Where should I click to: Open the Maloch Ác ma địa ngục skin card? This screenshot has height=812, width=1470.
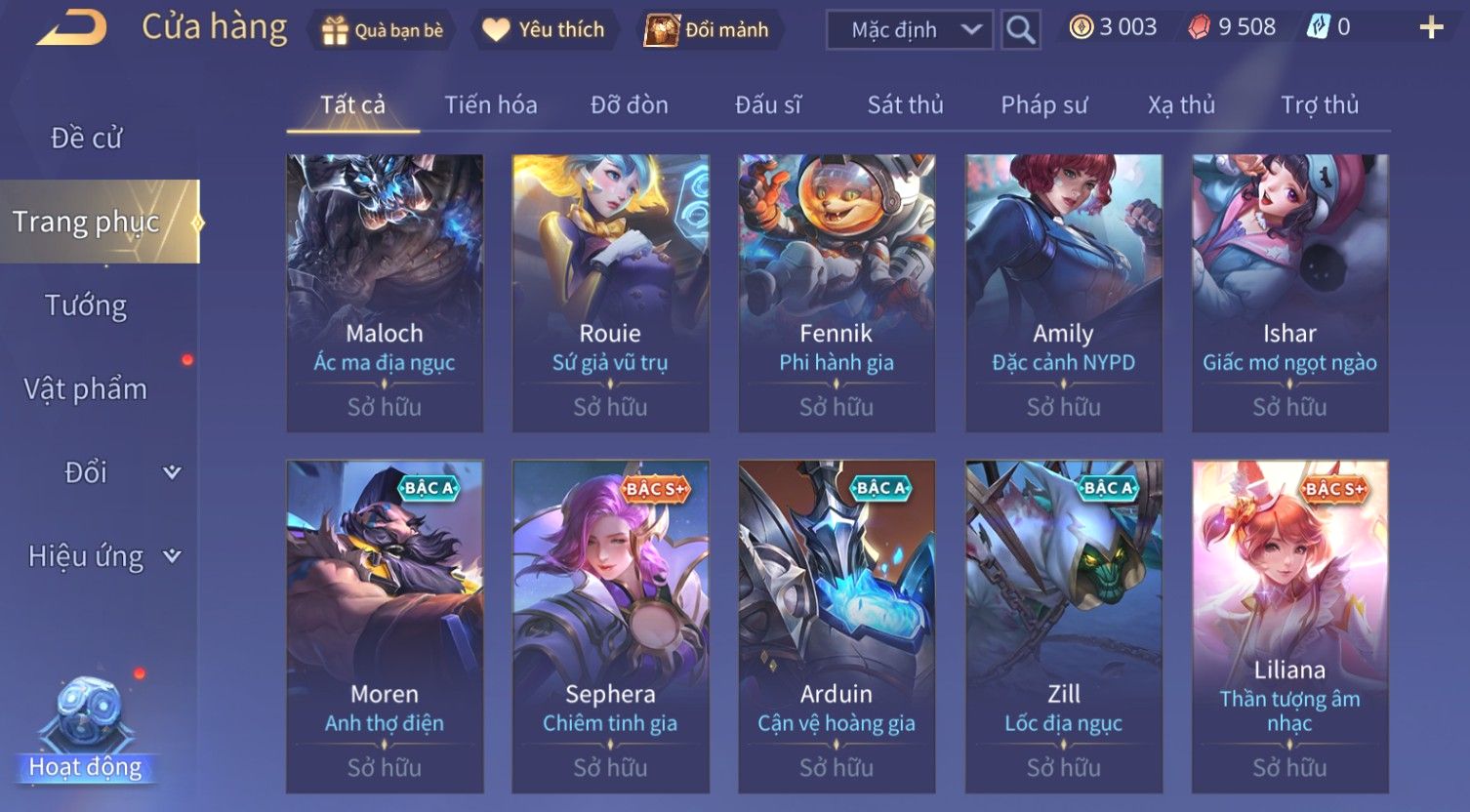(x=385, y=293)
